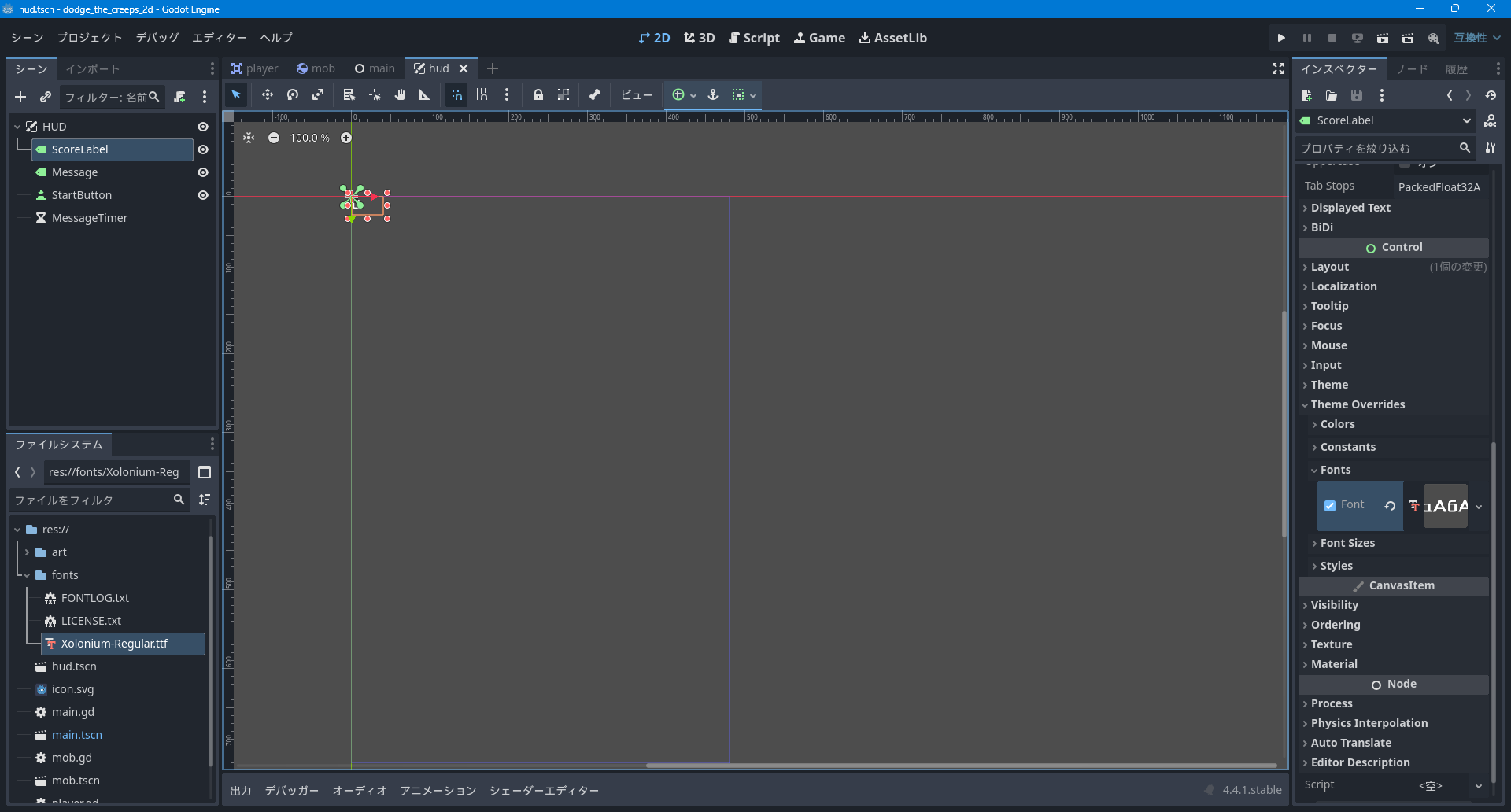Toggle visibility of the ScoreLabel node
This screenshot has height=812, width=1511.
203,149
